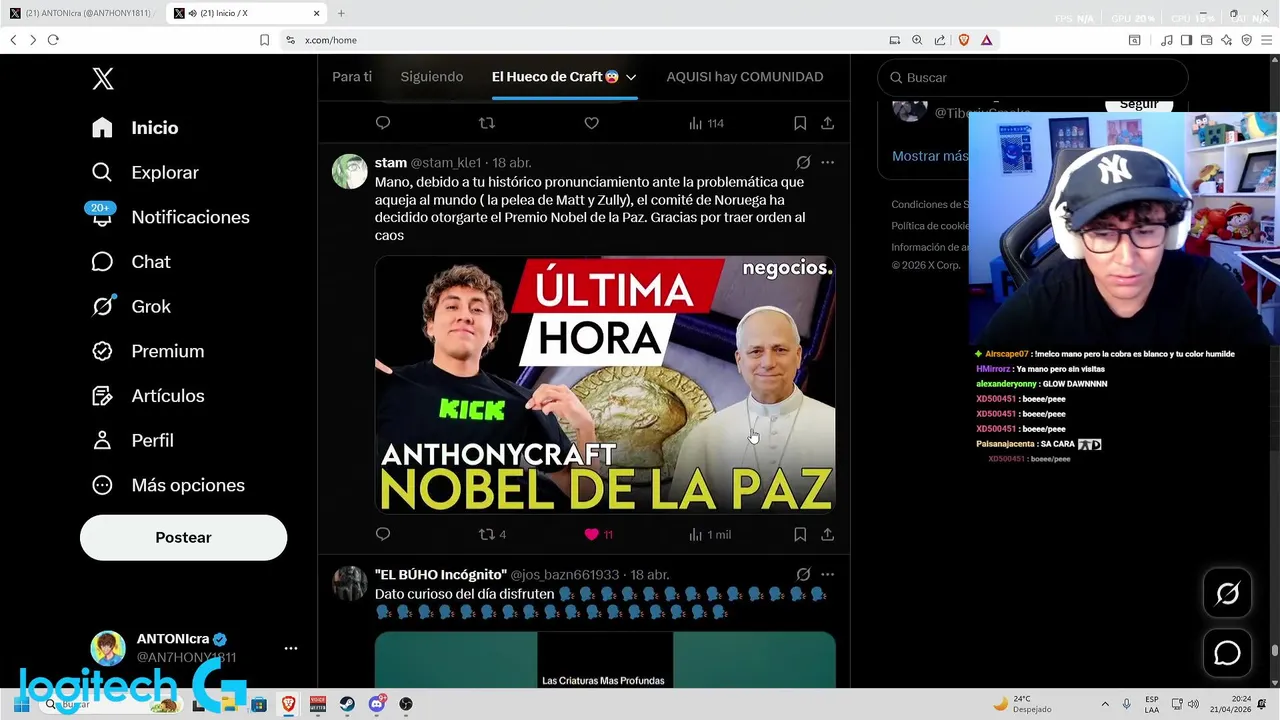Open Artículos in the sidebar
This screenshot has width=1280, height=720.
coord(148,396)
